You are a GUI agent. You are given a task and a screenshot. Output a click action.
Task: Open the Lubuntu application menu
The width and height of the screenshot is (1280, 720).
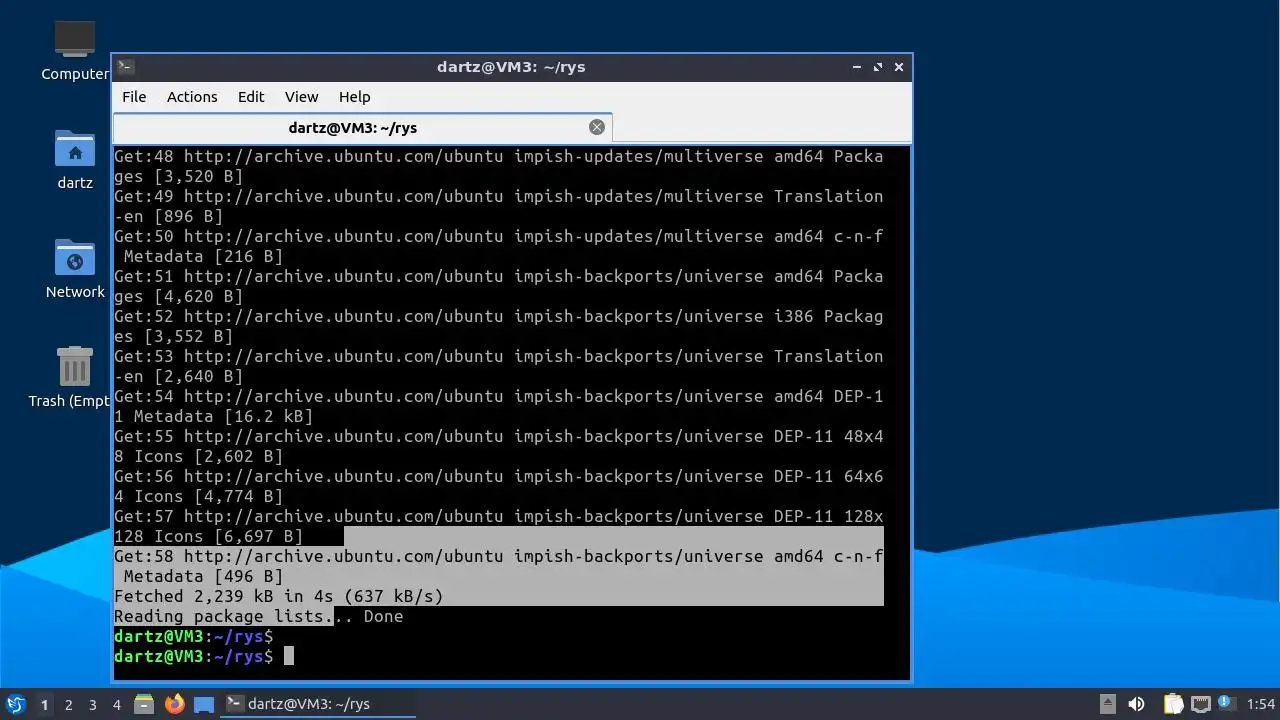coord(16,704)
